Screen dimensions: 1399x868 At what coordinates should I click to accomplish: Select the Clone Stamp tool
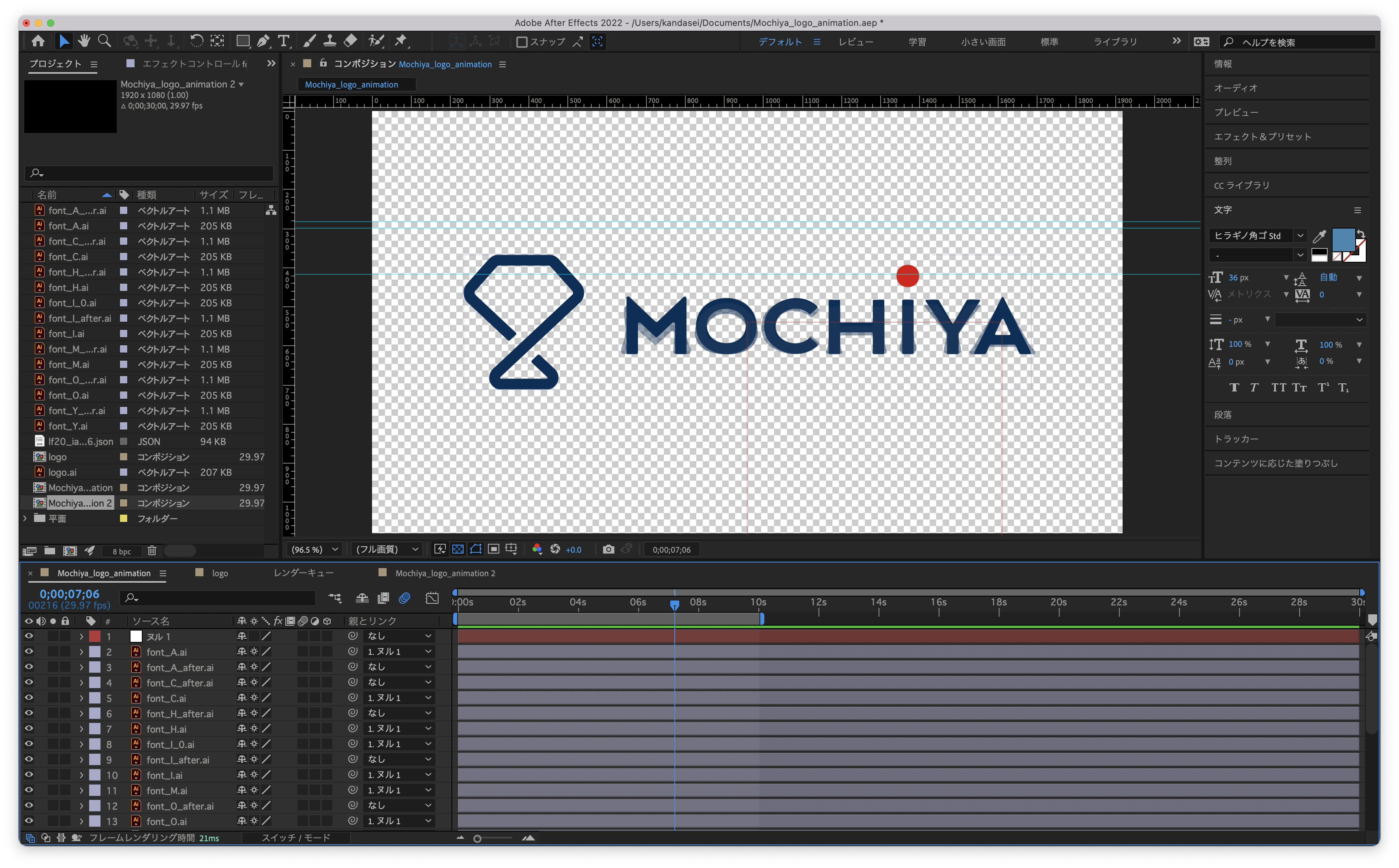coord(329,41)
